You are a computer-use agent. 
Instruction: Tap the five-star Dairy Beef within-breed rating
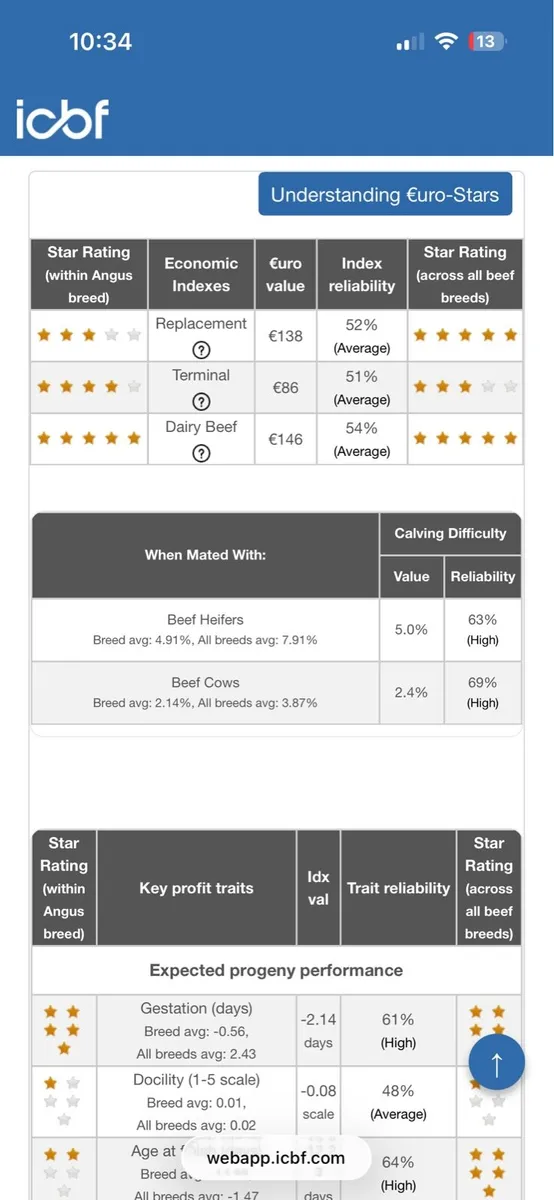[x=90, y=438]
